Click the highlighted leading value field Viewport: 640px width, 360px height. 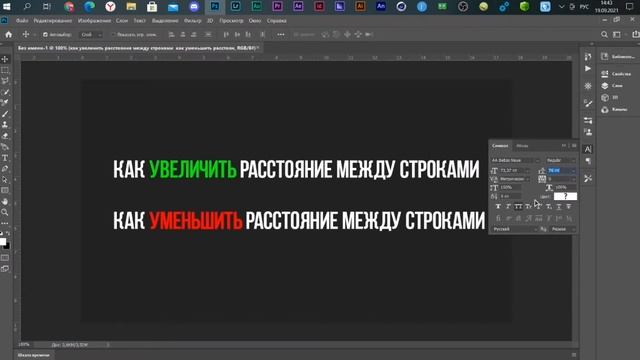click(558, 171)
